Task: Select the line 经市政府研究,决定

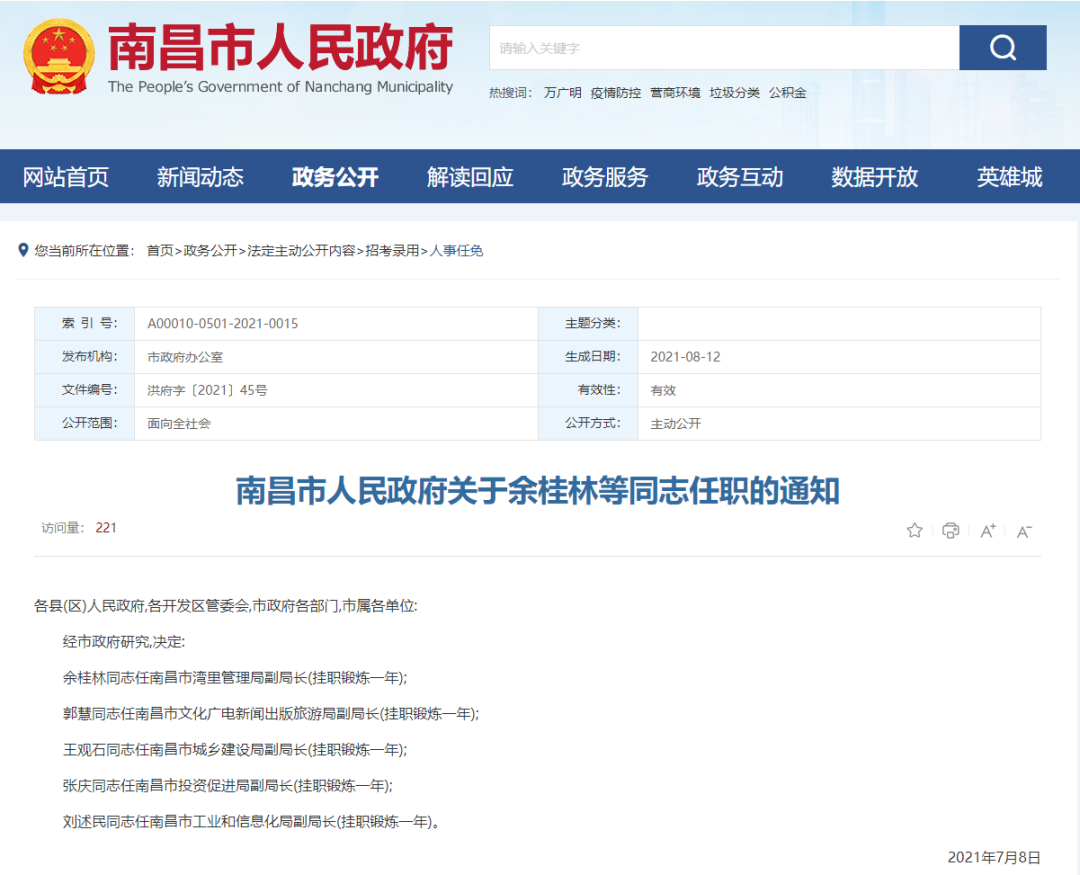Action: point(124,642)
